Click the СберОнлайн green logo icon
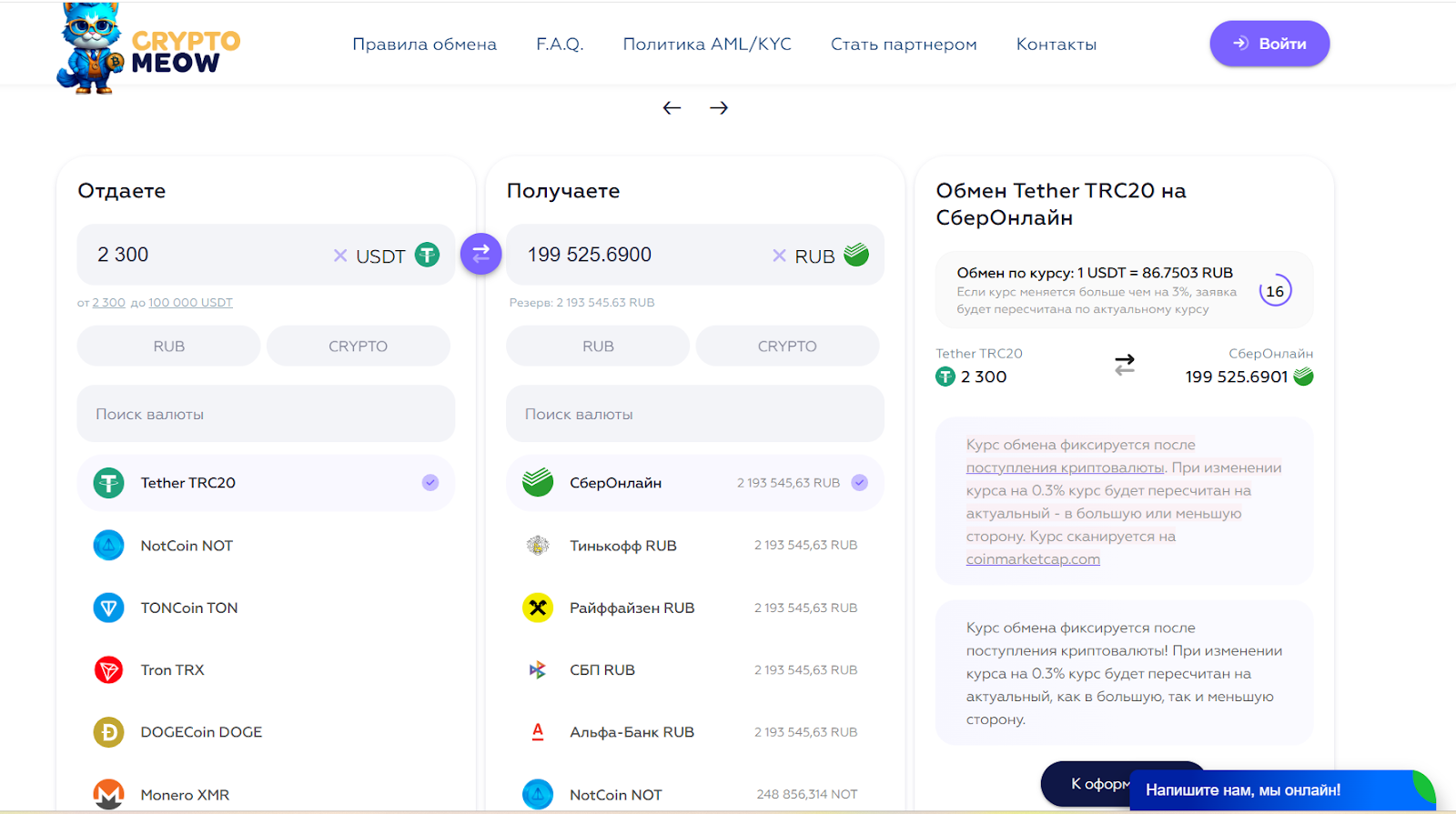This screenshot has height=814, width=1456. [538, 482]
